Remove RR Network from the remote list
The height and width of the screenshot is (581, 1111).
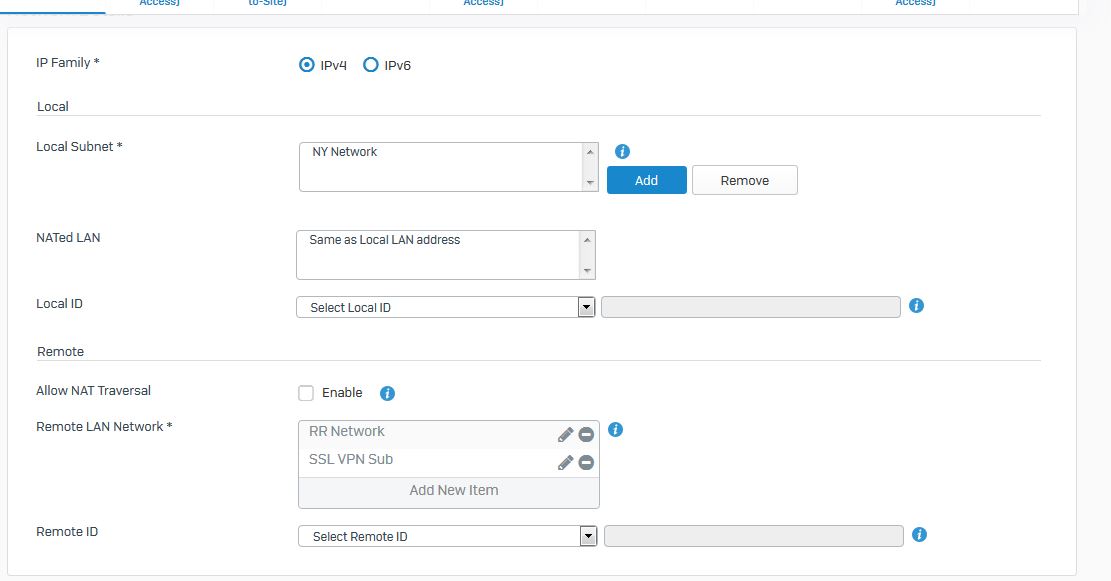(586, 434)
